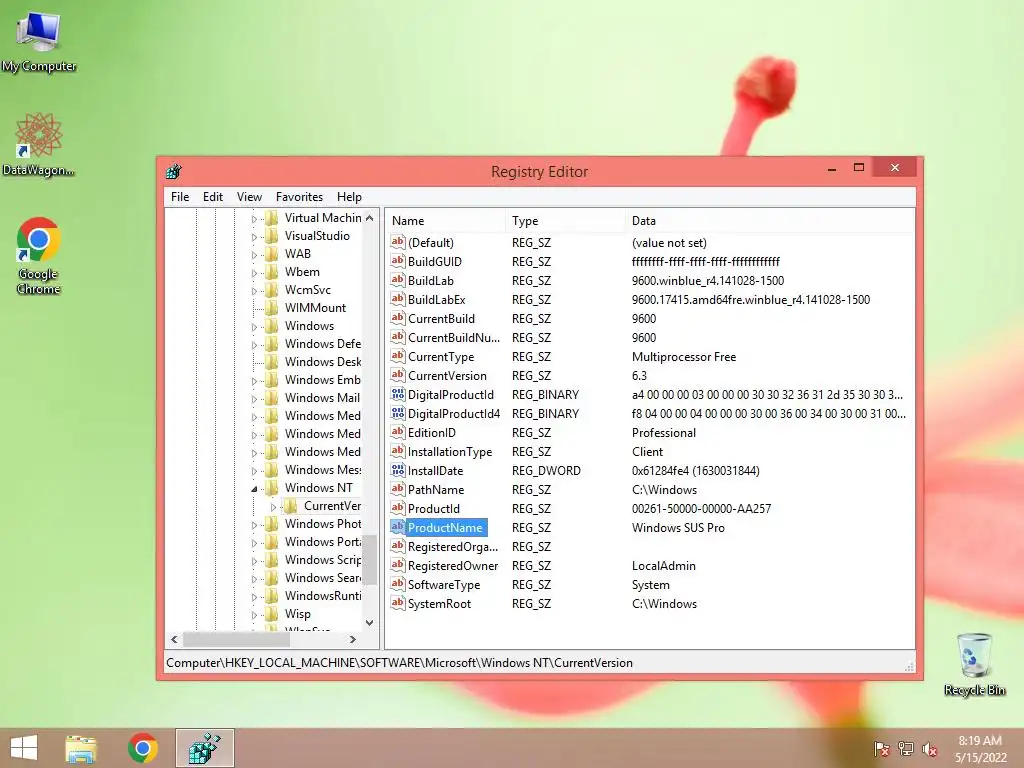Expand the Windows Mail key
Viewport: 1024px width, 768px height.
pyautogui.click(x=254, y=399)
